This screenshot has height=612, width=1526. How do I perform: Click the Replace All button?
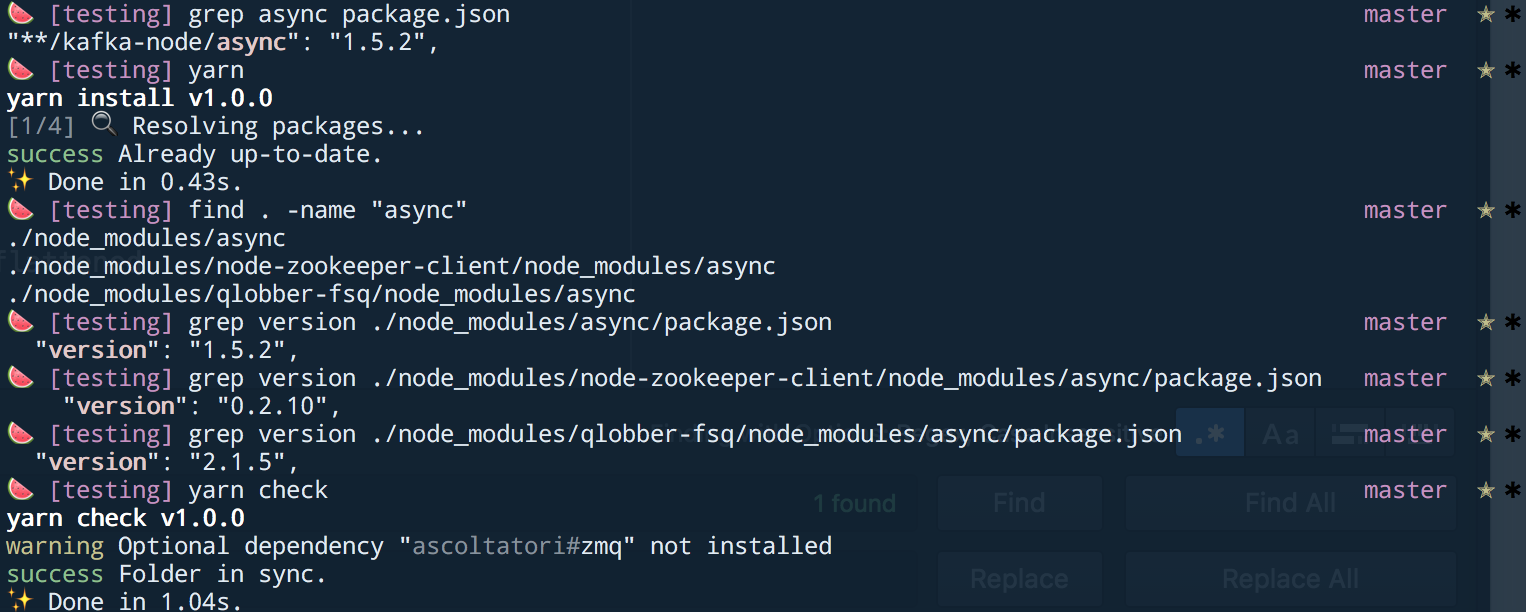(1290, 580)
